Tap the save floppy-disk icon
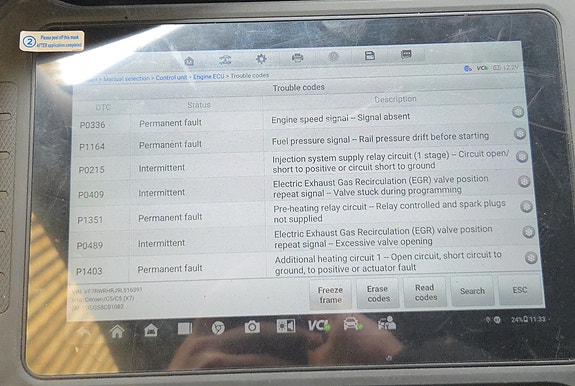The image size is (575, 386). pyautogui.click(x=370, y=55)
